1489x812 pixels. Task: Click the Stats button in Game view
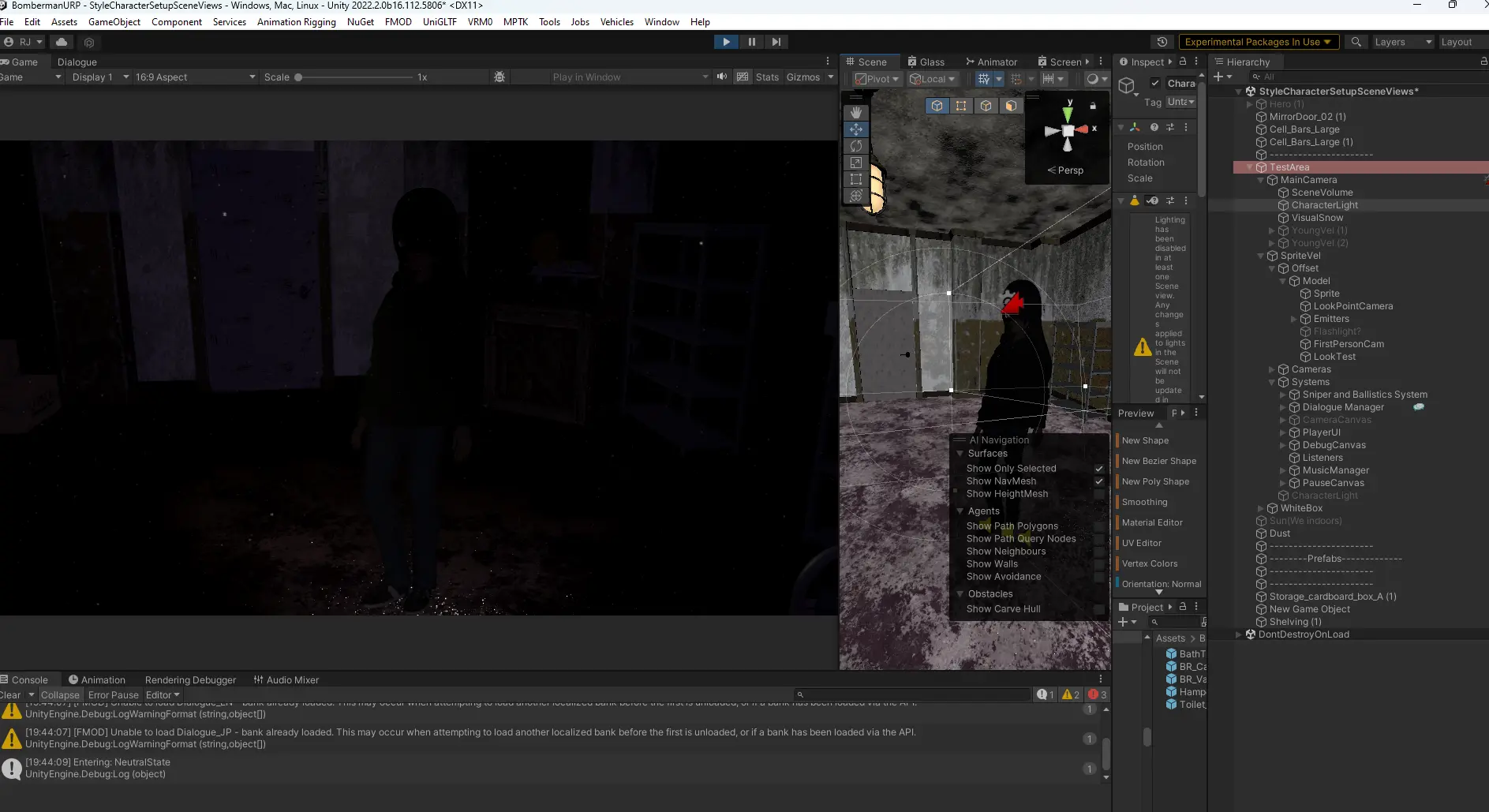coord(766,77)
